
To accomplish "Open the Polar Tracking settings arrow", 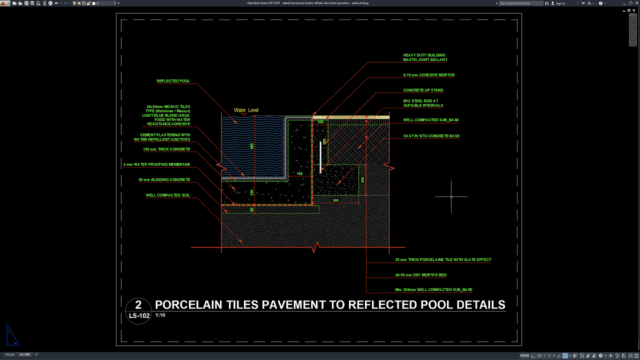I will pyautogui.click(x=544, y=356).
